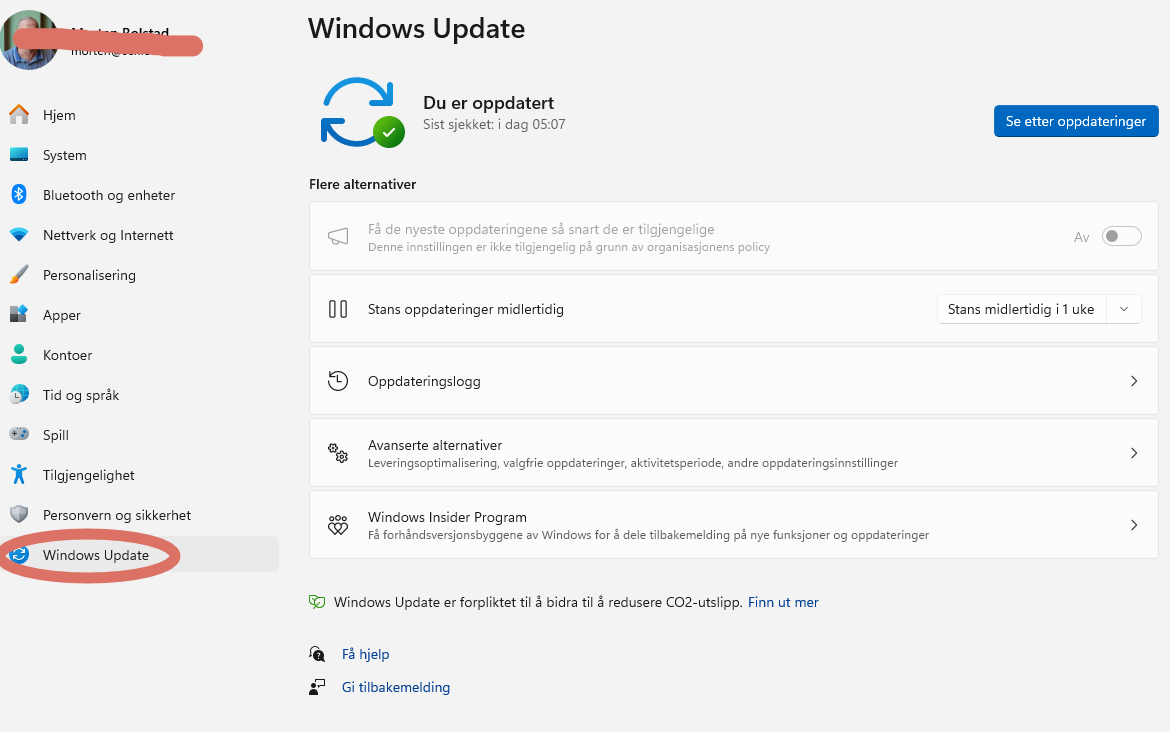Click the Bluetooth og enheter icon

click(x=19, y=195)
